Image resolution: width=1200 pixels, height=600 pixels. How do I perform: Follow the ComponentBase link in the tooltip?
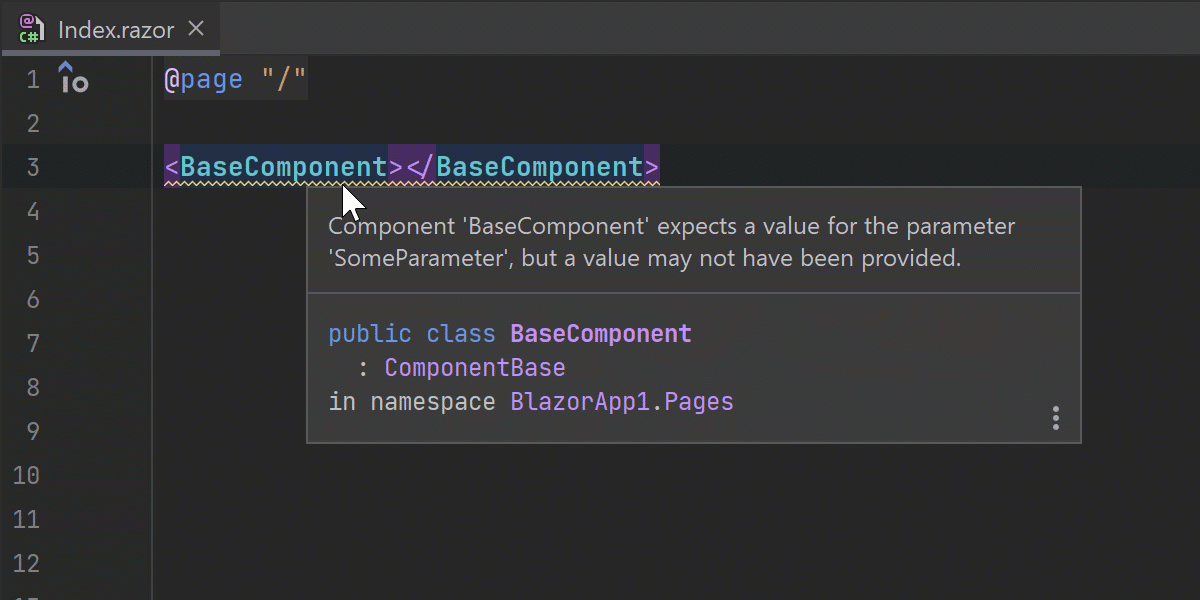pyautogui.click(x=475, y=368)
